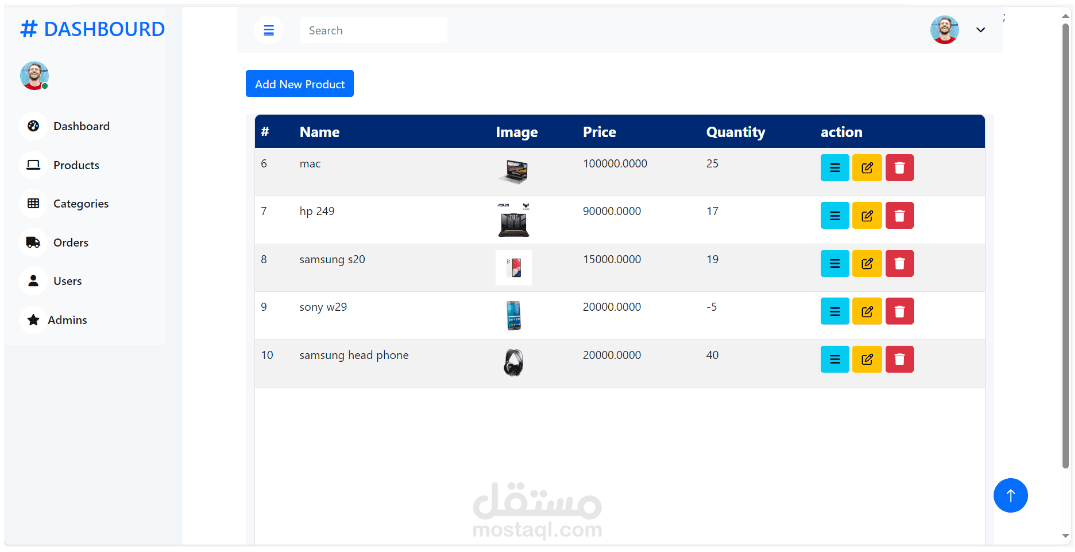Delete the samsung head phone product
The image size is (1075, 552).
tap(899, 359)
